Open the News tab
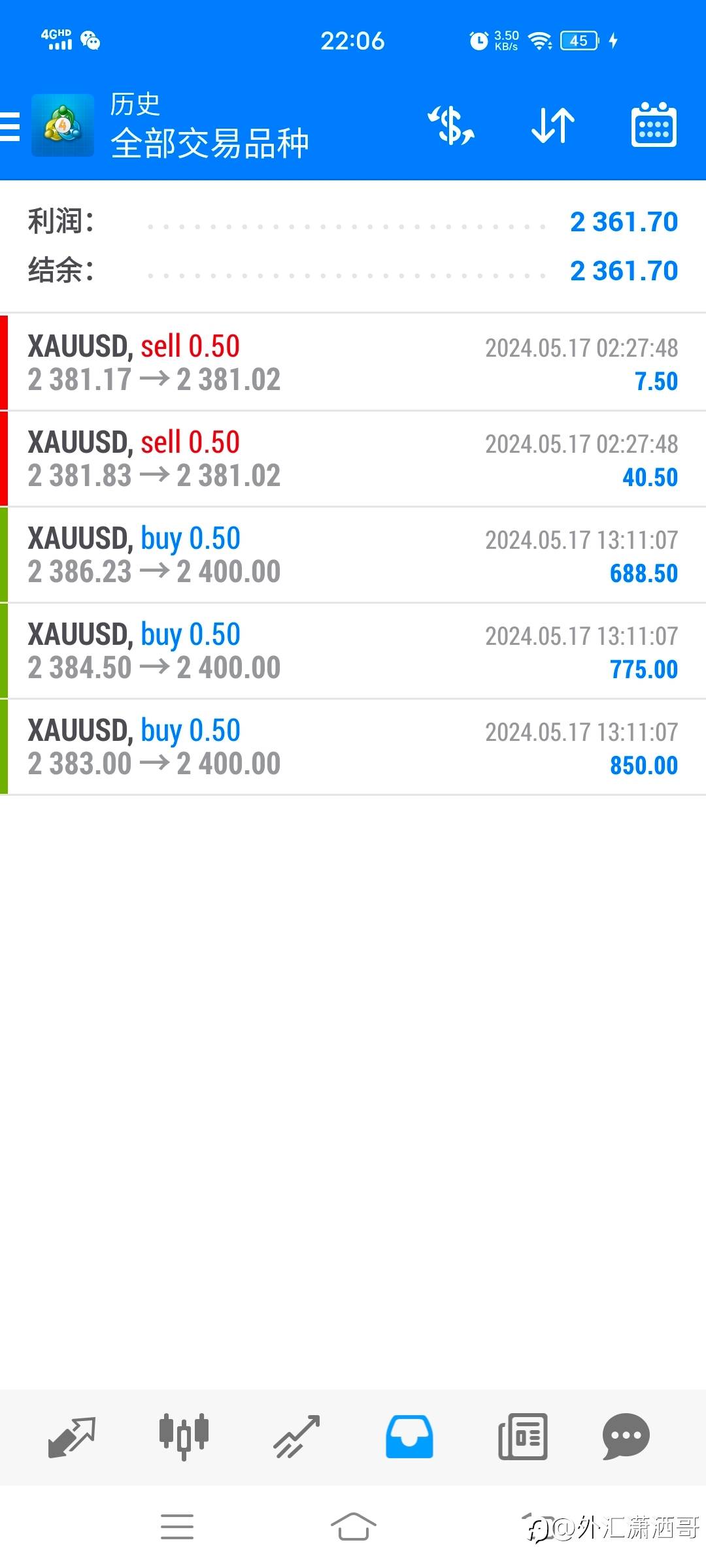706x1568 pixels. (522, 1436)
